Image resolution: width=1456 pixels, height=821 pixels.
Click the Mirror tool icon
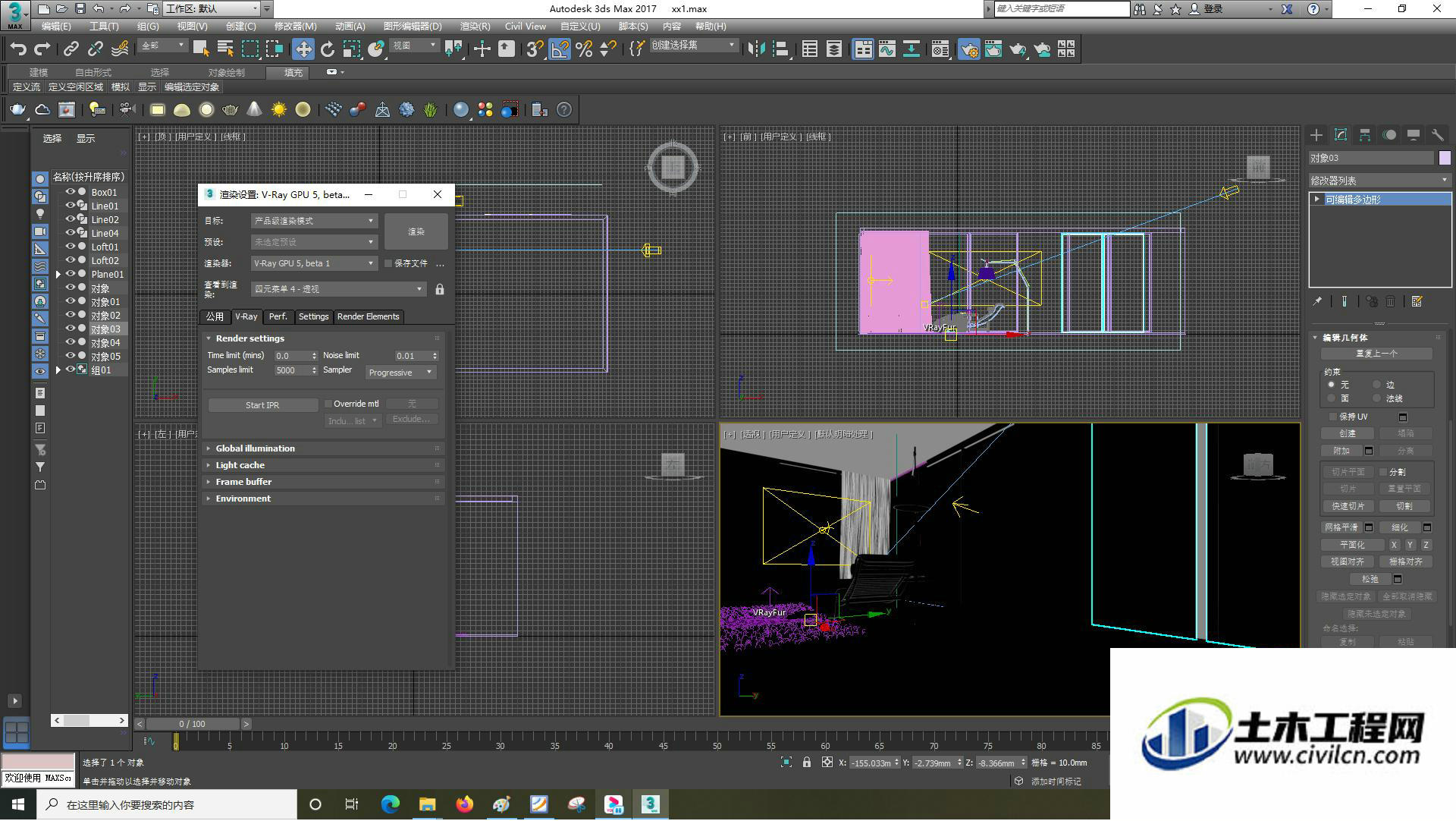(756, 49)
